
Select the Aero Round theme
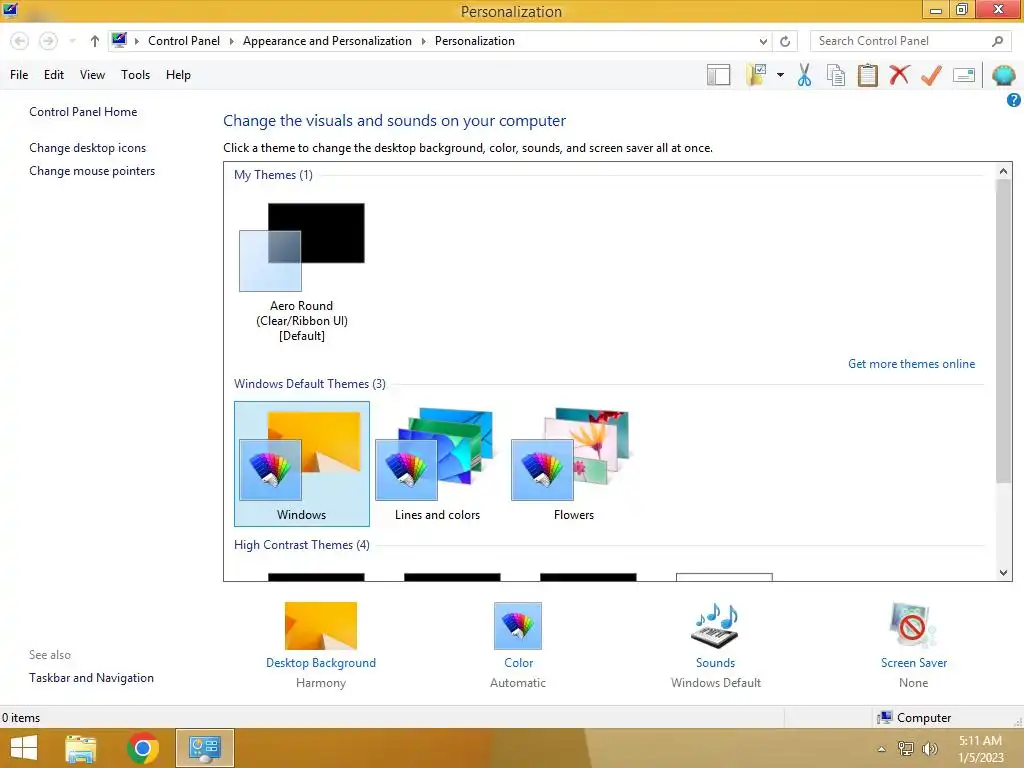tap(302, 272)
